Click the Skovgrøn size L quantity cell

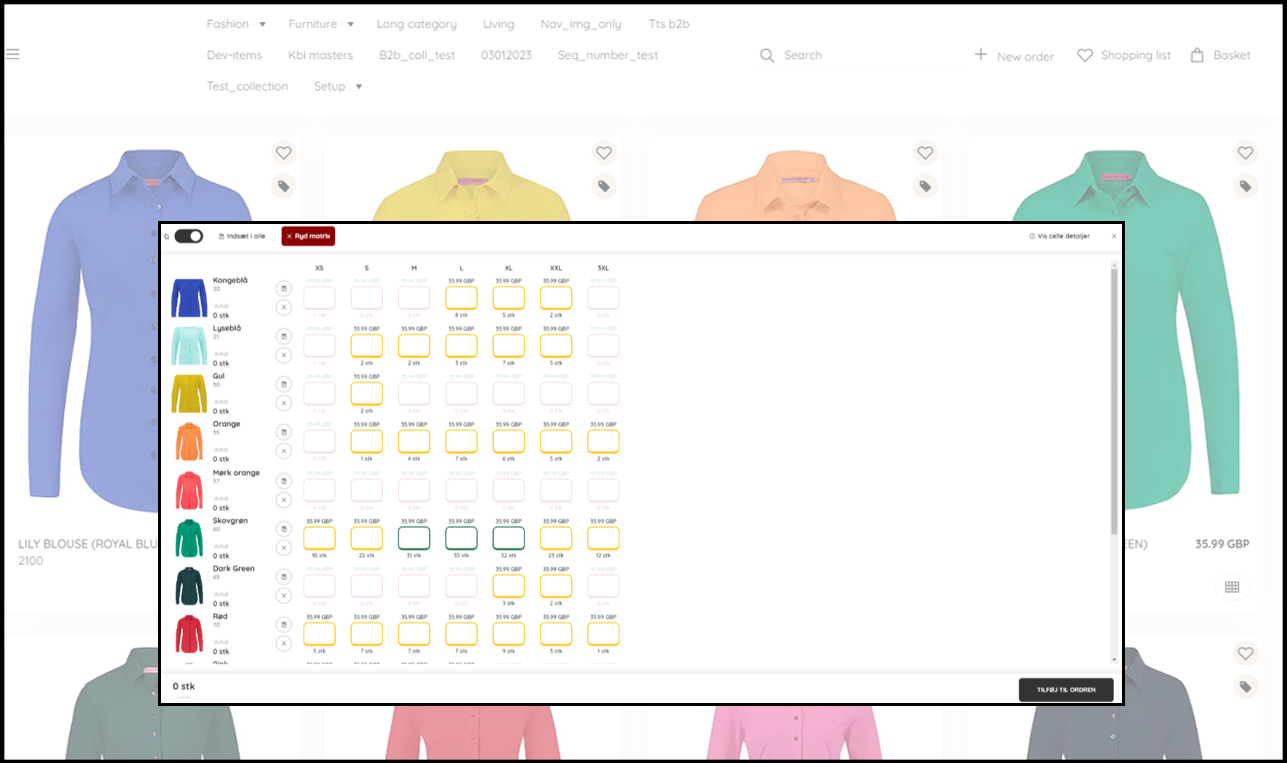(x=461, y=538)
